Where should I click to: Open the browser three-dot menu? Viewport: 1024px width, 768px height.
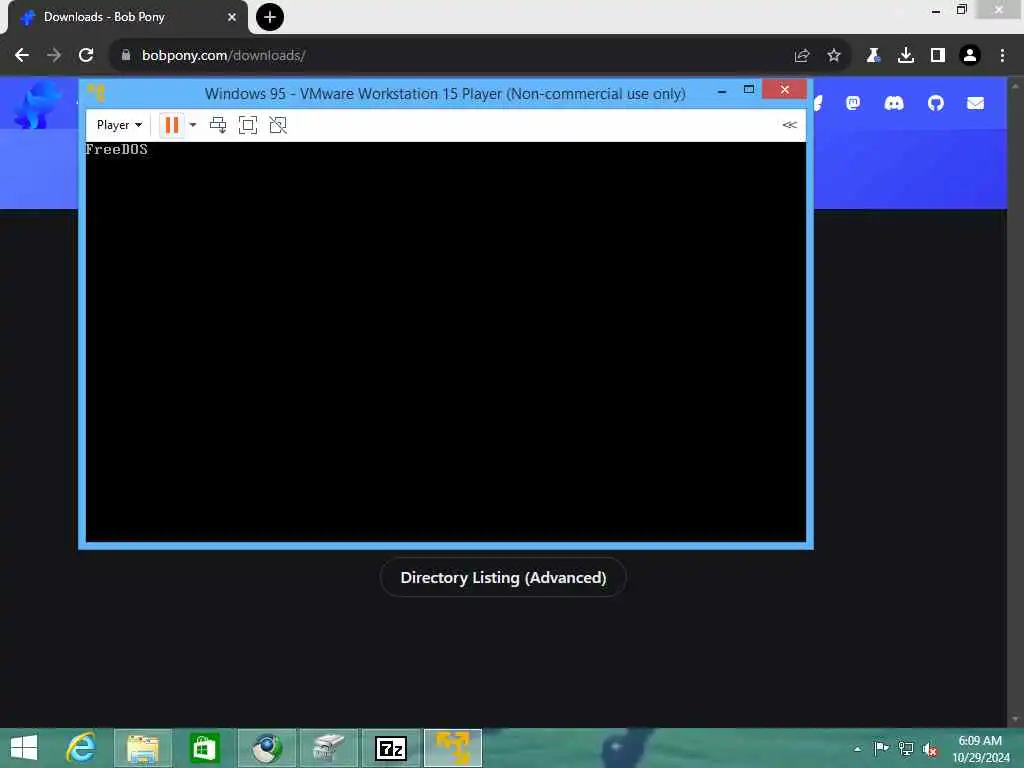point(1002,56)
